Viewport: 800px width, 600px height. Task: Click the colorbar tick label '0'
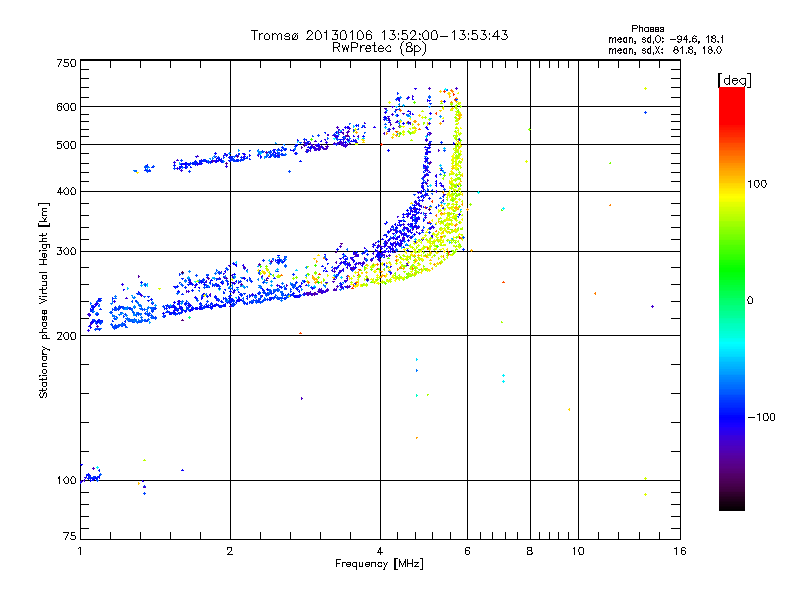click(x=750, y=301)
